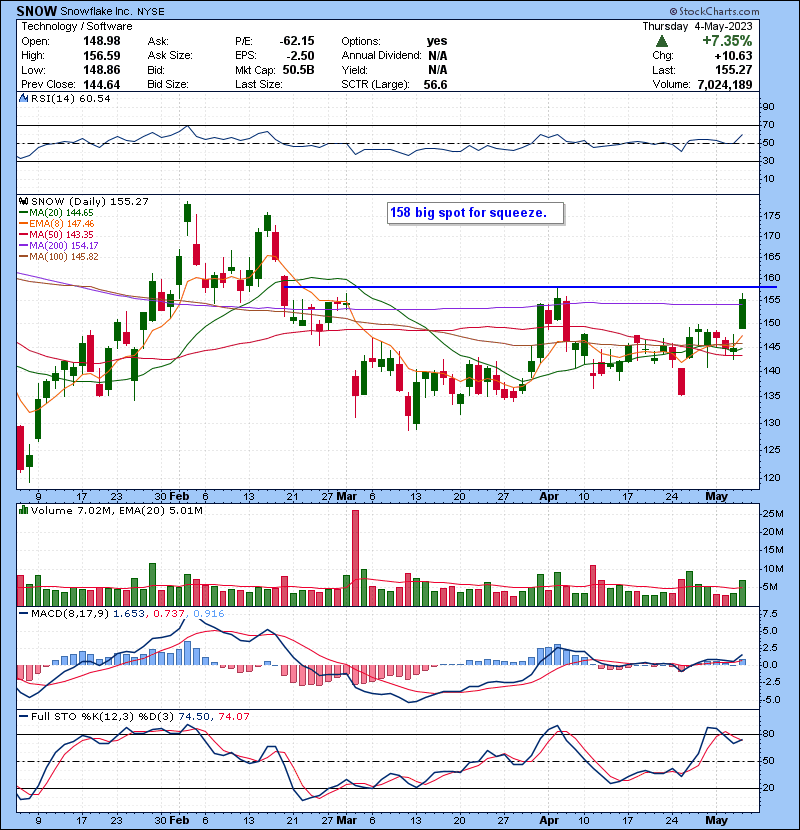Click the tallest red volume bar in March
This screenshot has height=830, width=800.
click(x=355, y=558)
